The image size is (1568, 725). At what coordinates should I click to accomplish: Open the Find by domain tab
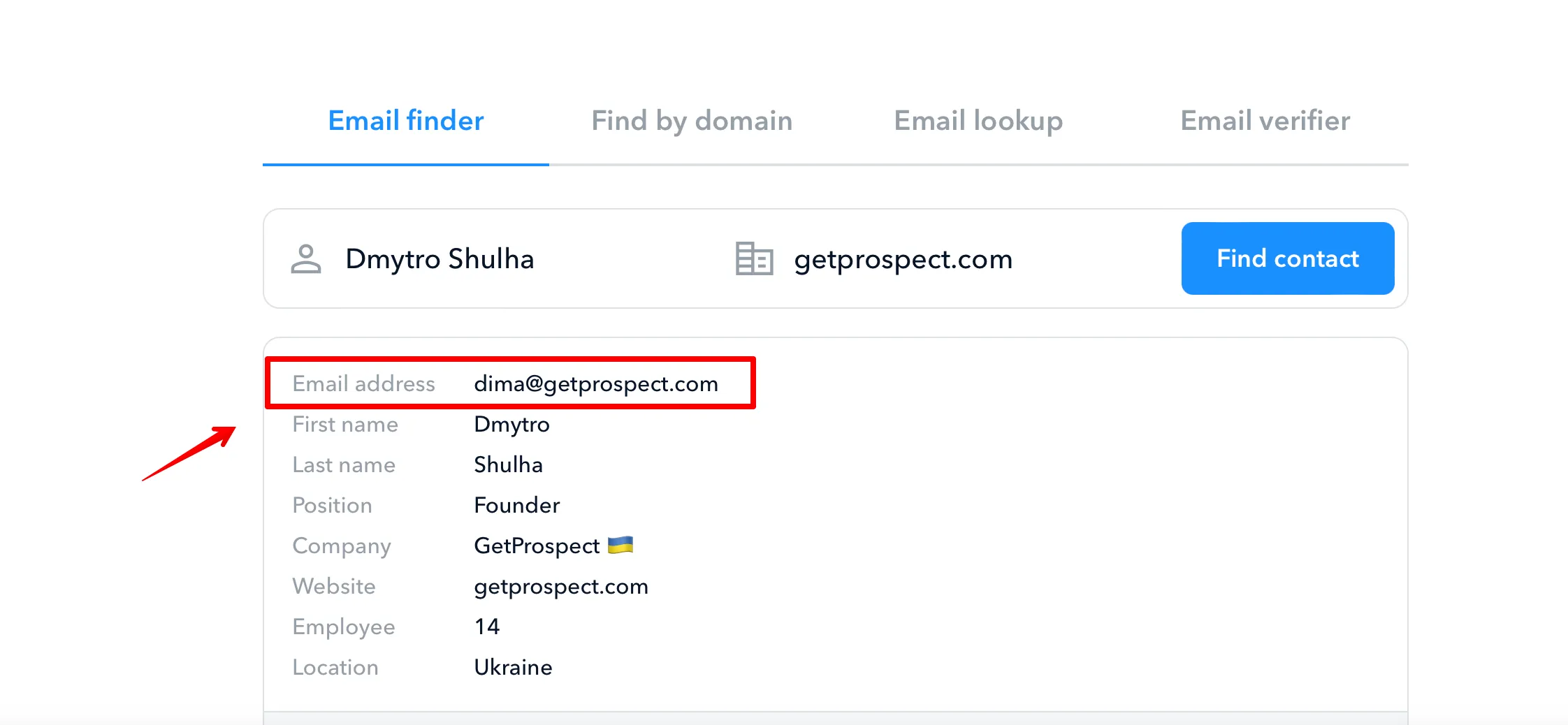coord(692,121)
